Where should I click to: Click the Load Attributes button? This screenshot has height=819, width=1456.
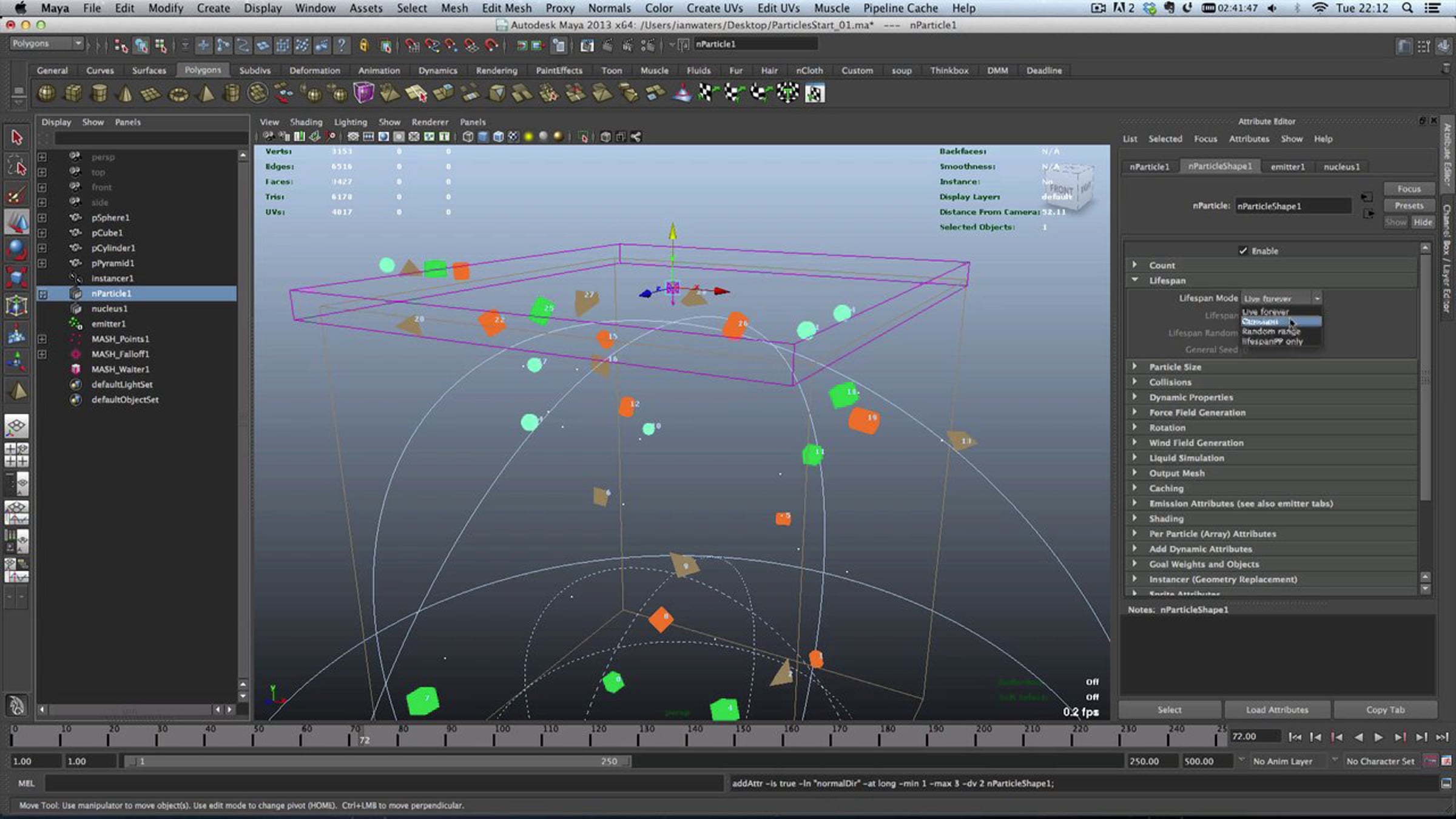[1277, 710]
